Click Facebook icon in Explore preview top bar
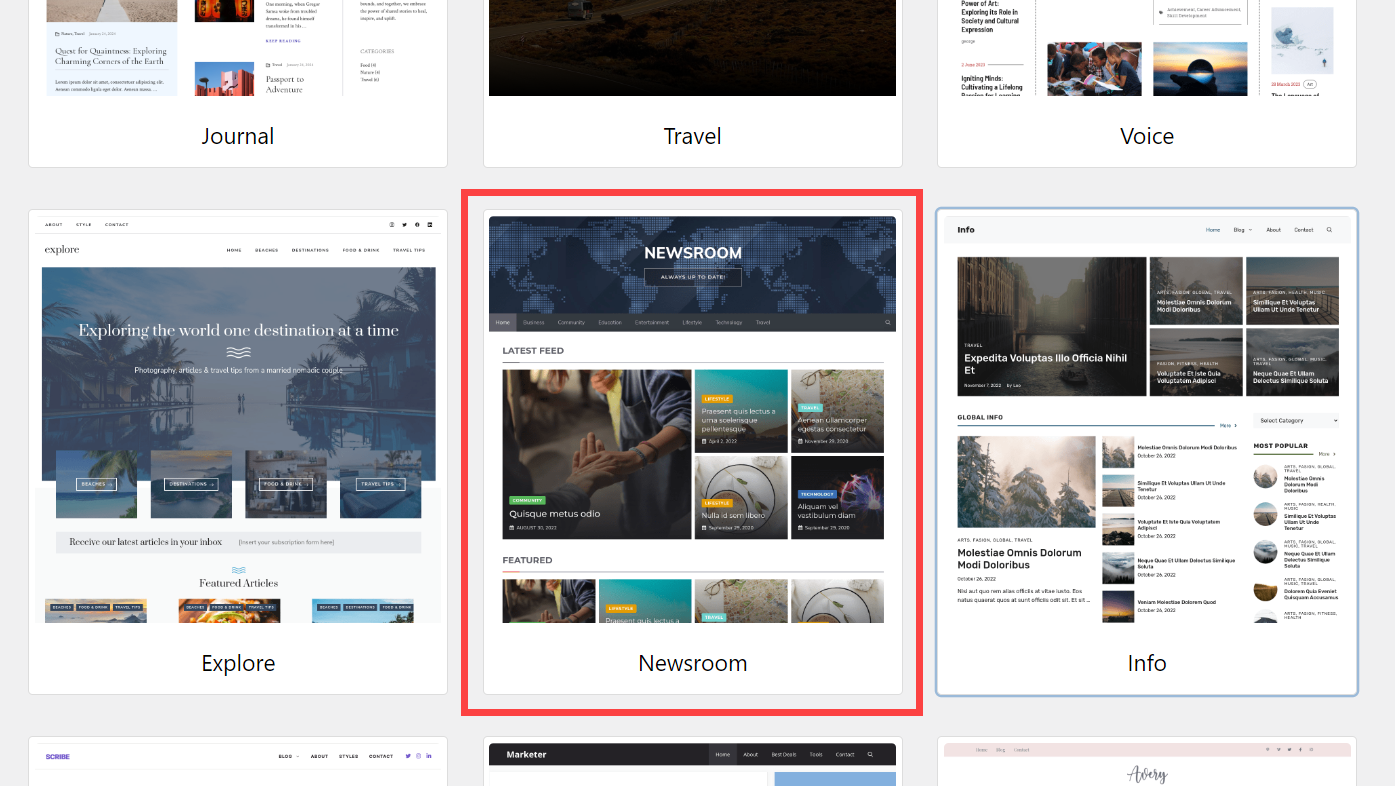Viewport: 1395px width, 786px height. click(417, 225)
